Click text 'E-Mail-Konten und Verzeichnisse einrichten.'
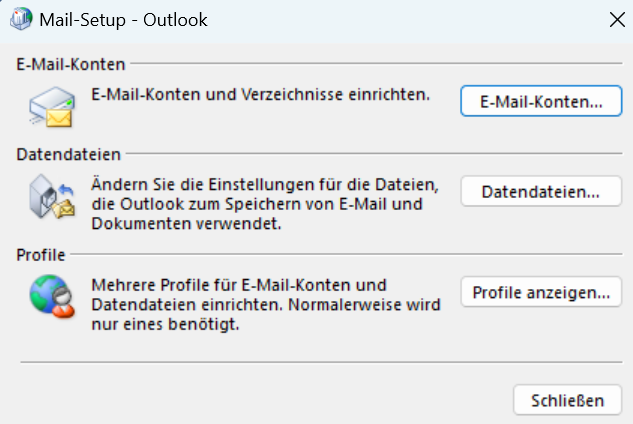The image size is (633, 424). point(260,96)
